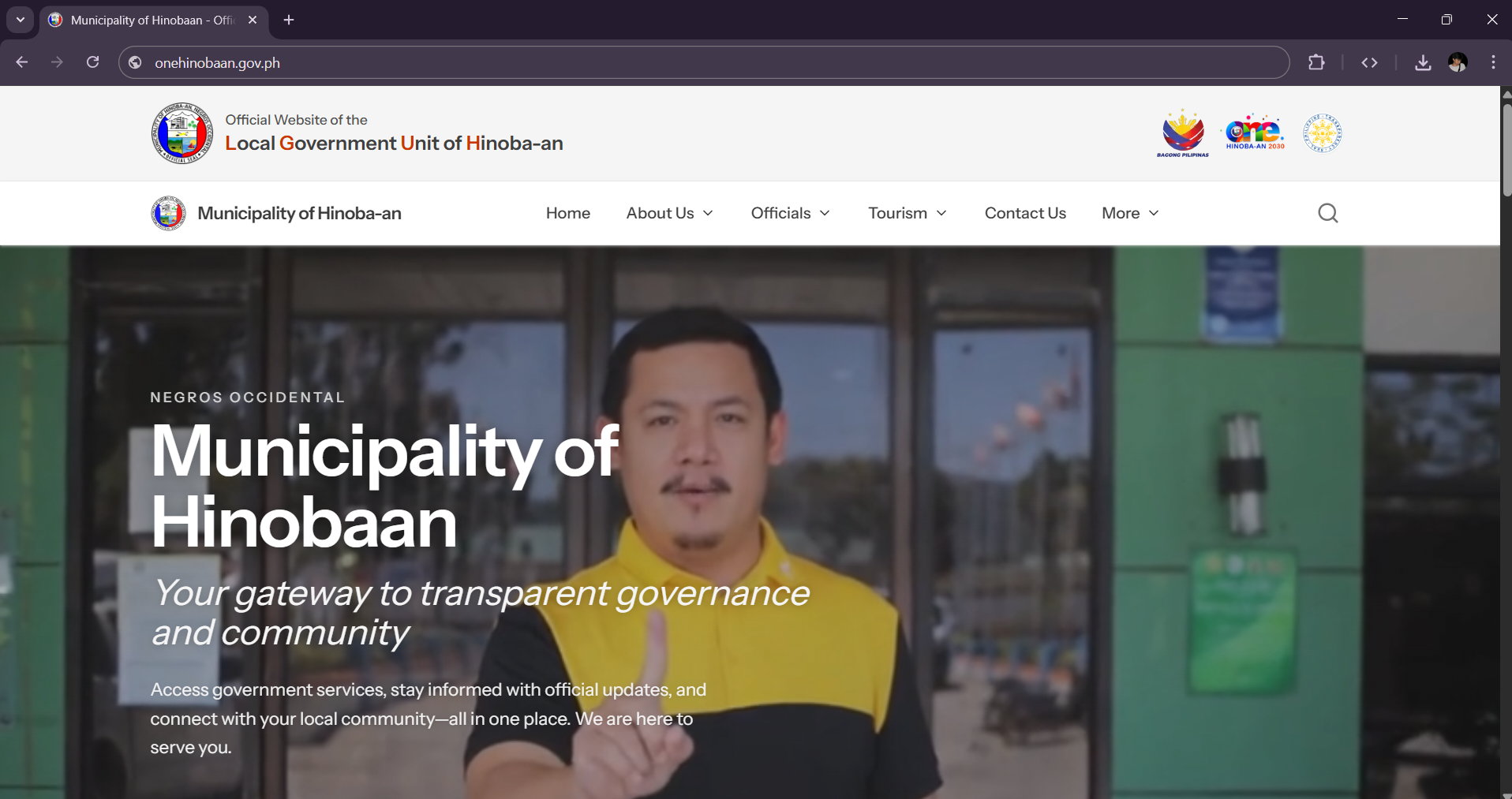Click the website search magnifier icon

coord(1327,213)
